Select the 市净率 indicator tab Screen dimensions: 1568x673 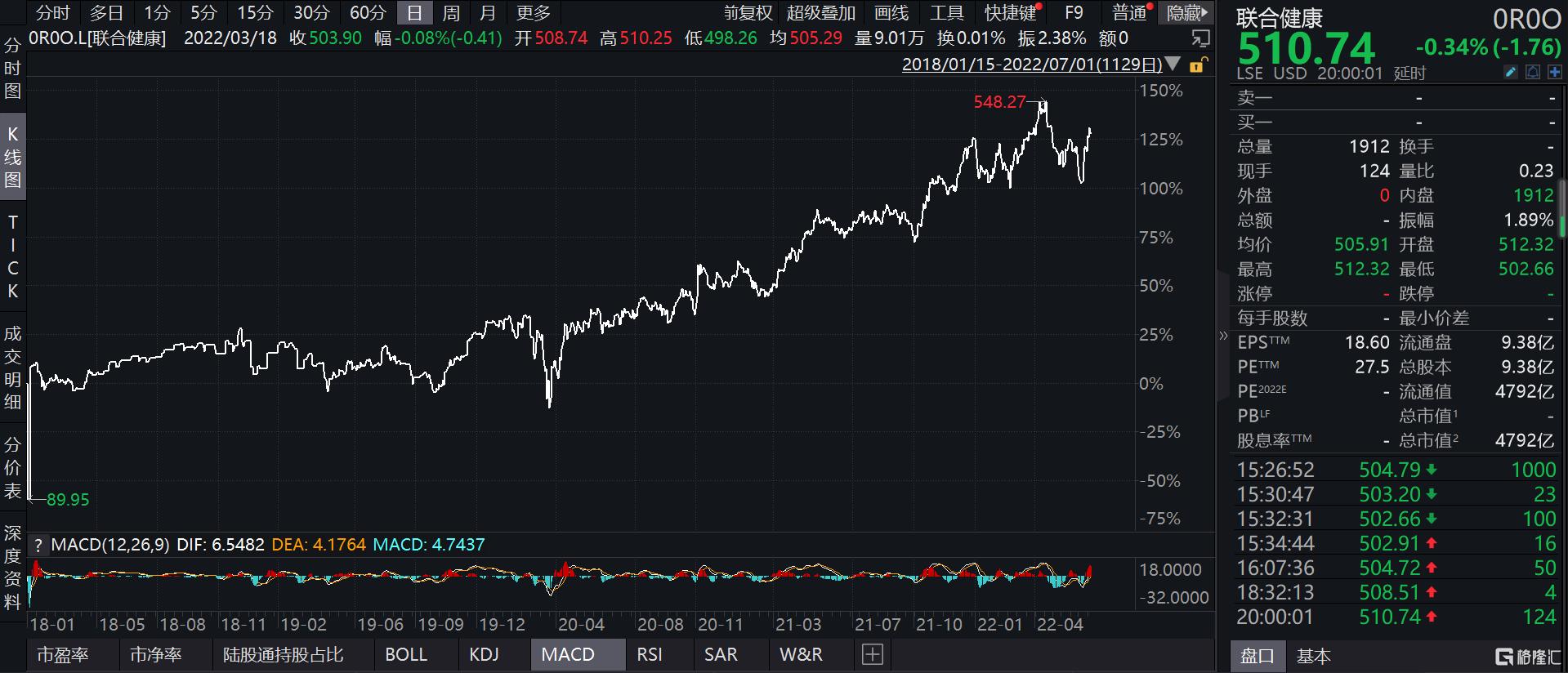pos(156,654)
